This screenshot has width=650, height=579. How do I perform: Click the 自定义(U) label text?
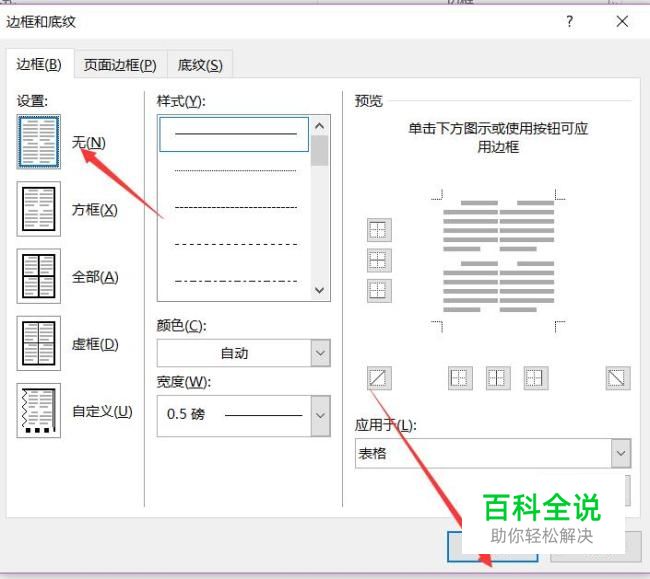point(102,411)
